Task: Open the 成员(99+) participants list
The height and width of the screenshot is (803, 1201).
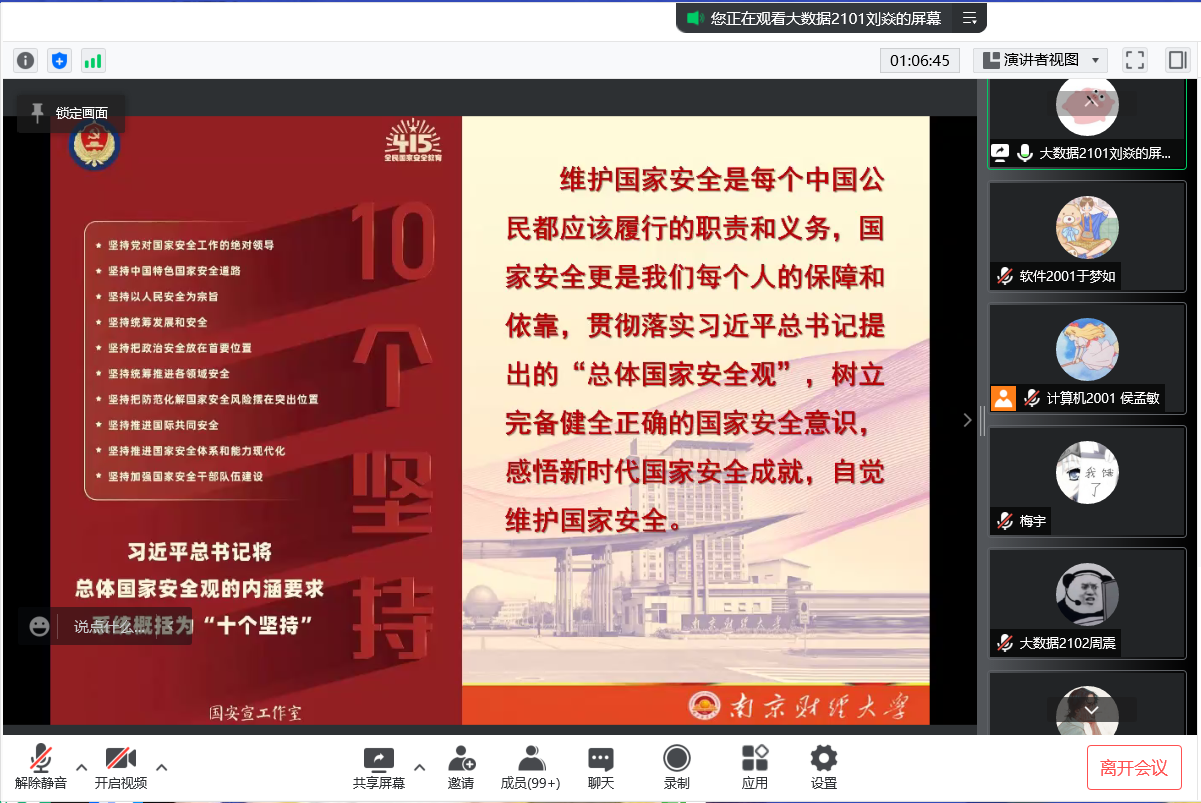Action: tap(531, 767)
